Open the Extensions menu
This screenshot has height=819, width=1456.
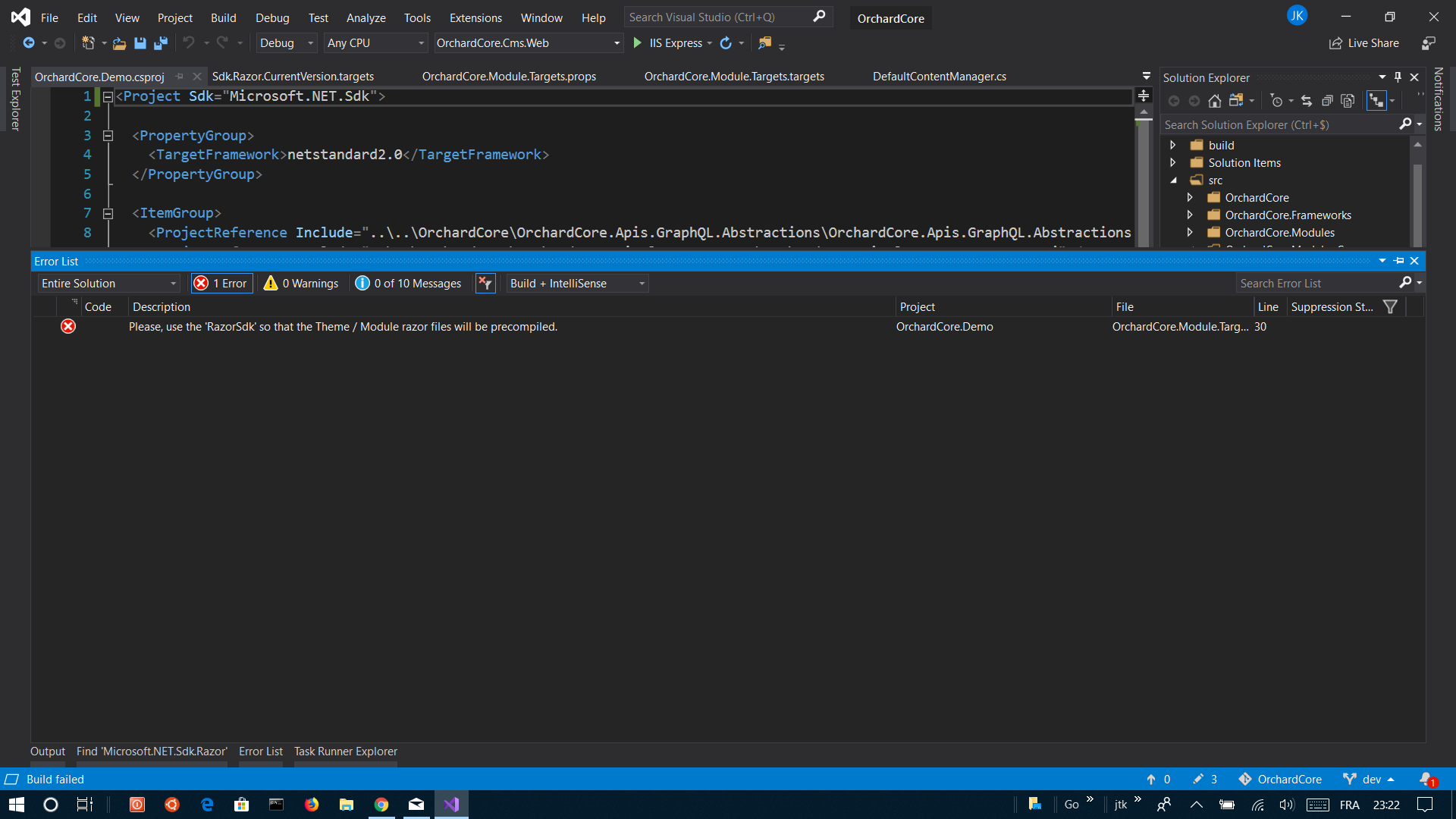[475, 17]
